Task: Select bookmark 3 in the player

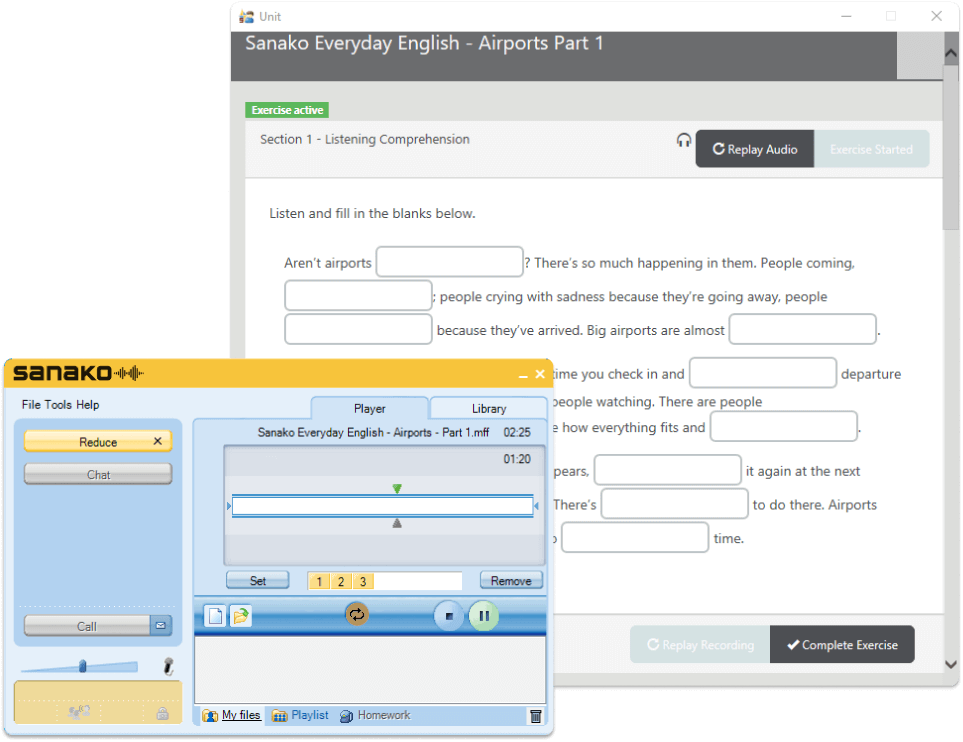Action: pos(361,581)
